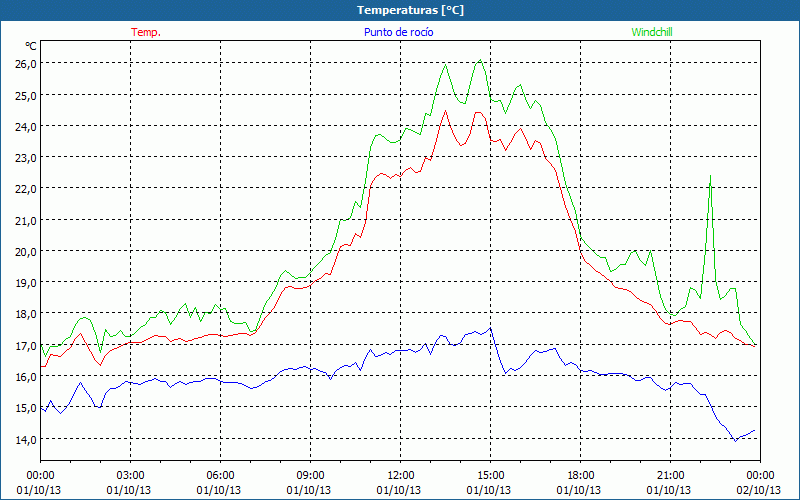Click the 16,0 y-axis value
This screenshot has height=500, width=800.
pyautogui.click(x=26, y=377)
